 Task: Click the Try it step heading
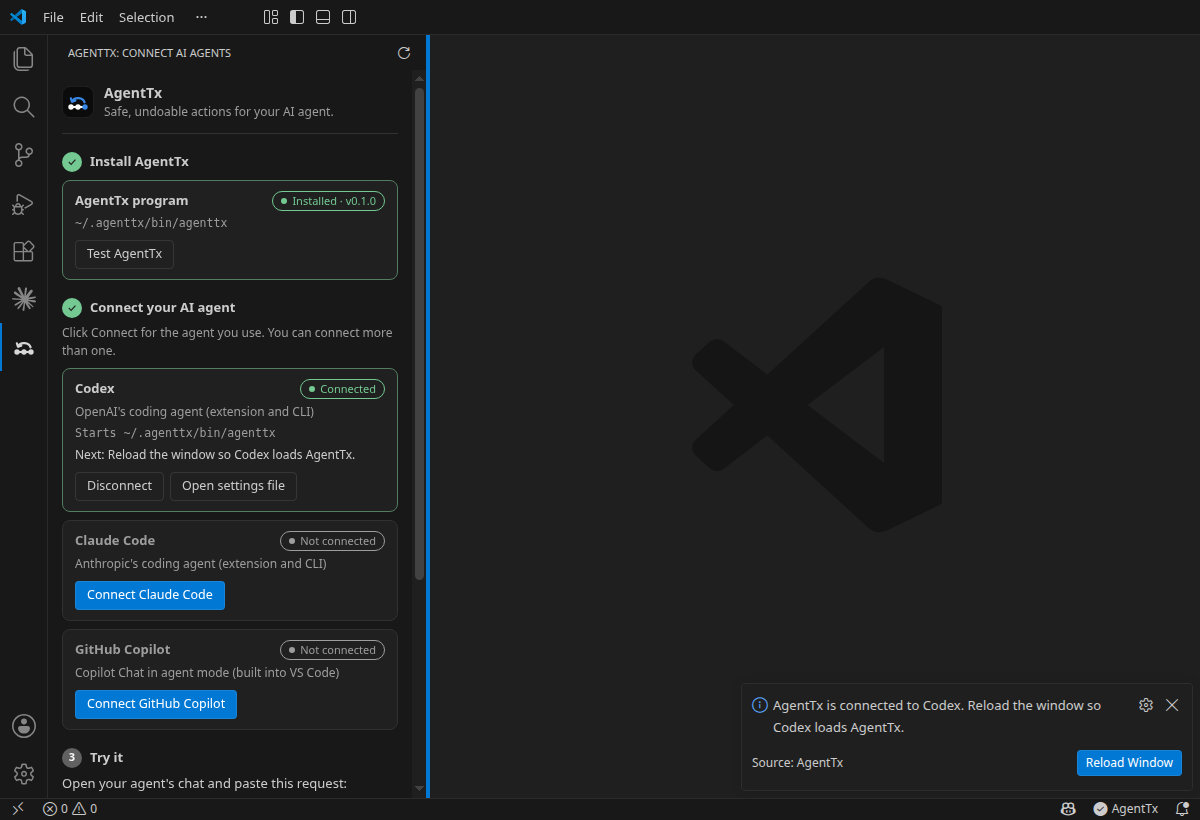pyautogui.click(x=107, y=757)
